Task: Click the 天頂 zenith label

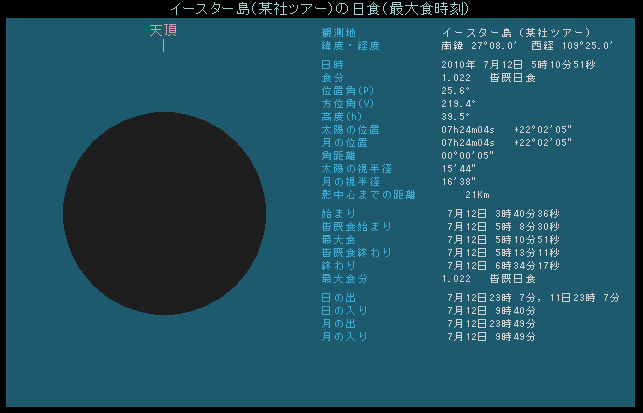Action: pyautogui.click(x=163, y=30)
